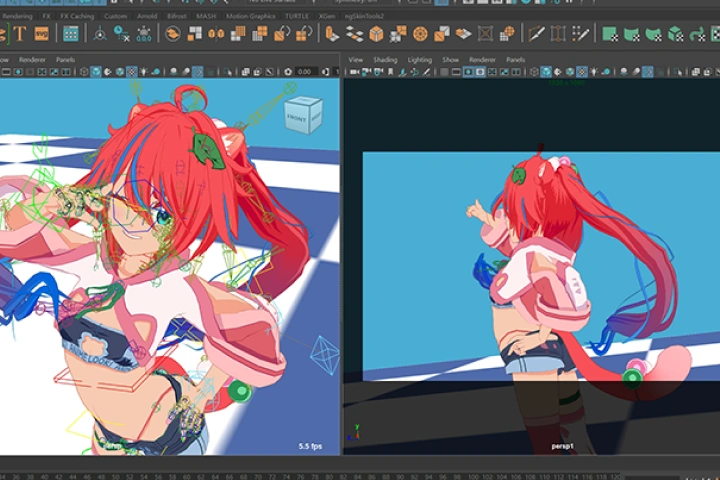Click the grease pencil icon in persp1 panel

(426, 72)
